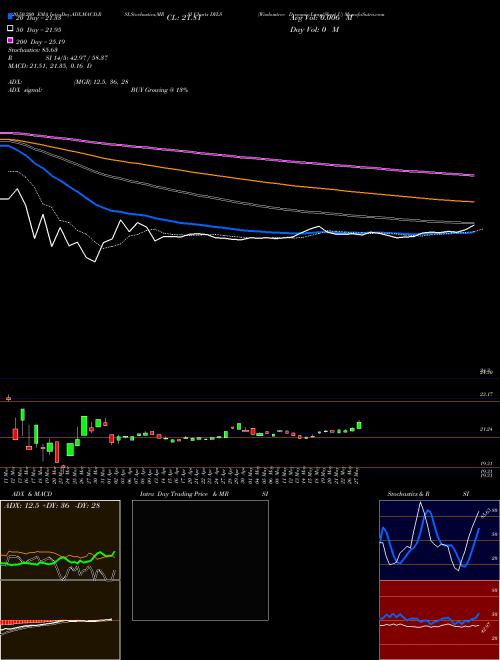
Task: Select the '200 Day = 25.19' legend text
Action: [40, 42]
